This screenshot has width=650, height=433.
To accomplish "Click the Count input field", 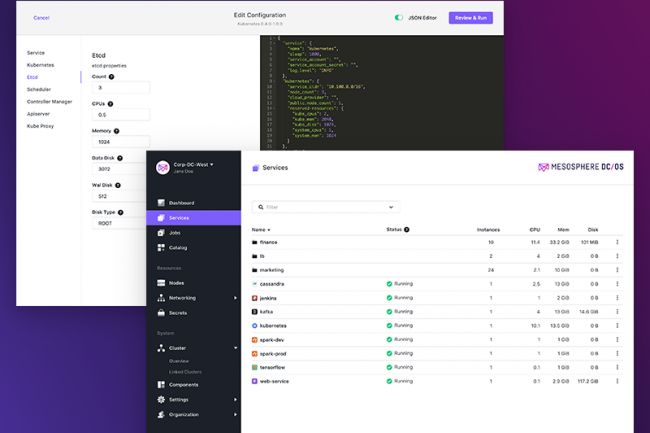I will [121, 87].
